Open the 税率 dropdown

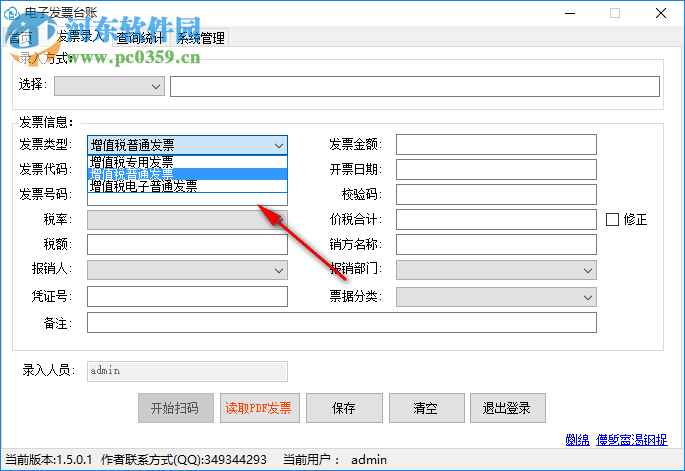[x=187, y=220]
